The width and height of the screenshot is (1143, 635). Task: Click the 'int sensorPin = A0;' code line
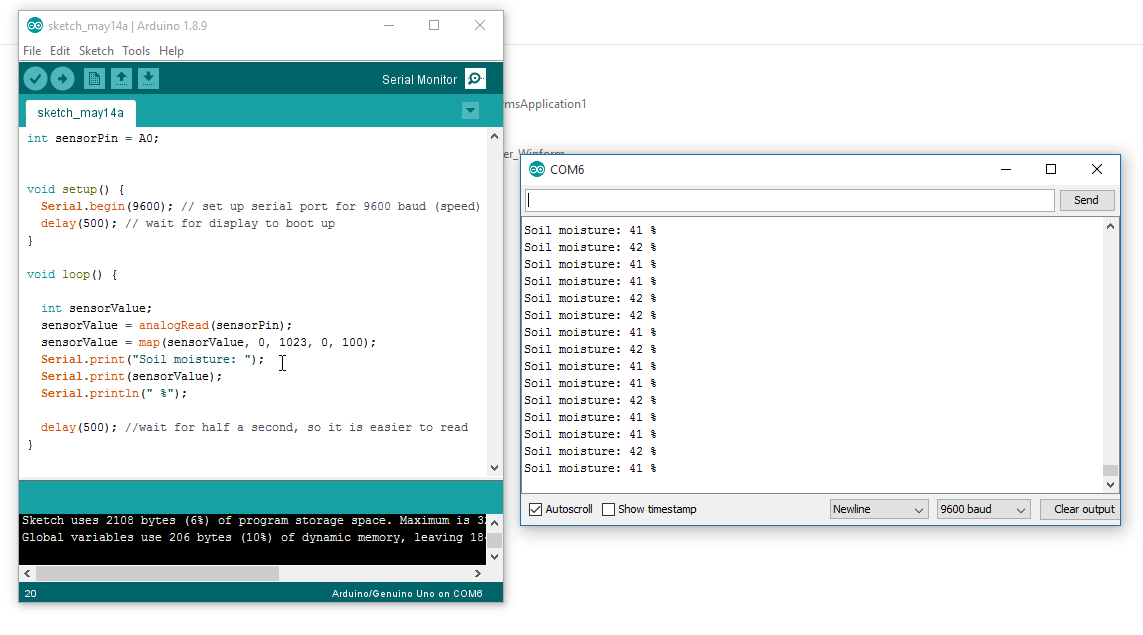[x=93, y=138]
